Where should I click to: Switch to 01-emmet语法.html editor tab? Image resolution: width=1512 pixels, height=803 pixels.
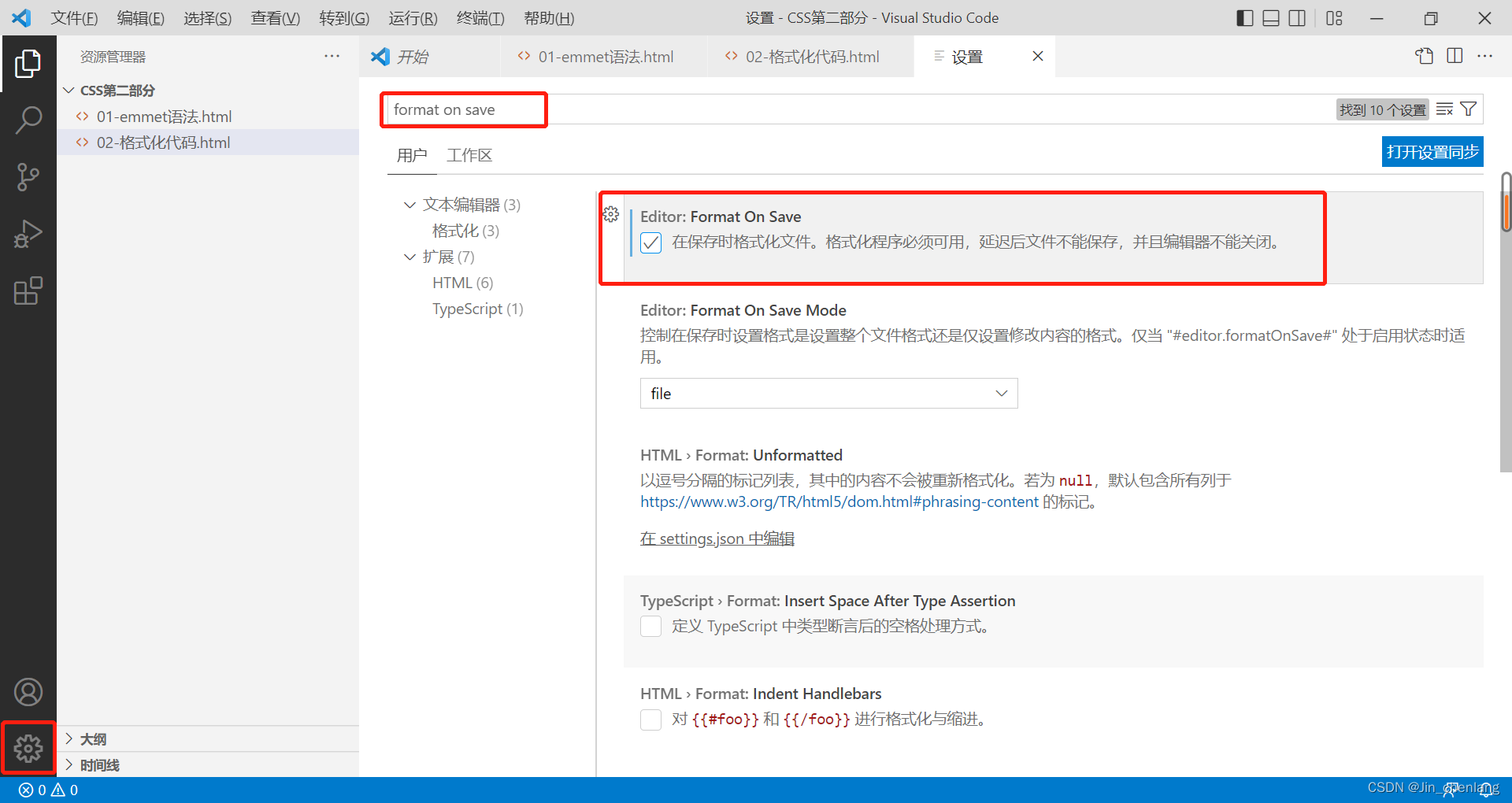tap(603, 56)
